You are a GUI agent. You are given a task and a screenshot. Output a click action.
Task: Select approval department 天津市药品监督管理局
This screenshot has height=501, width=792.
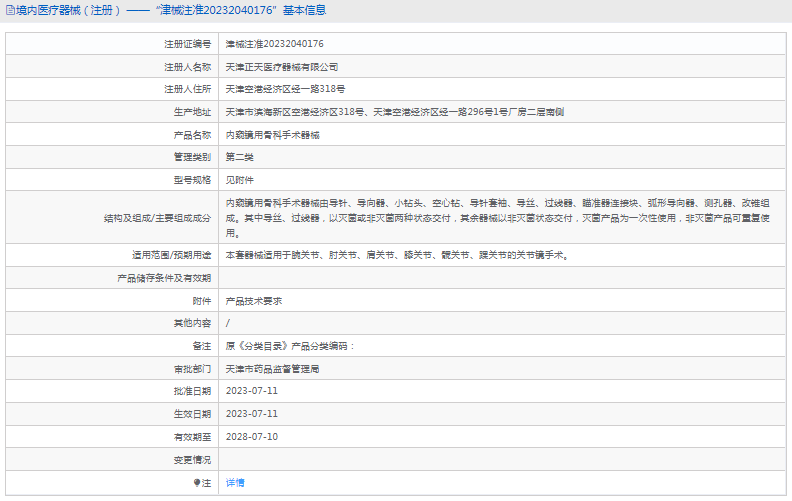coord(272,369)
